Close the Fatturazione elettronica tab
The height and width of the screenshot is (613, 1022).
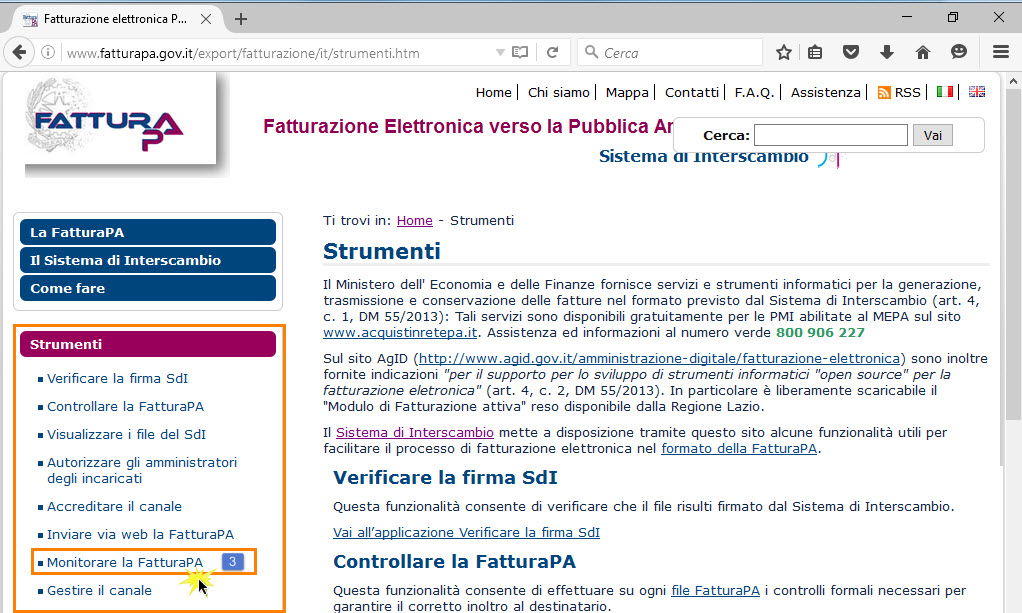[206, 19]
